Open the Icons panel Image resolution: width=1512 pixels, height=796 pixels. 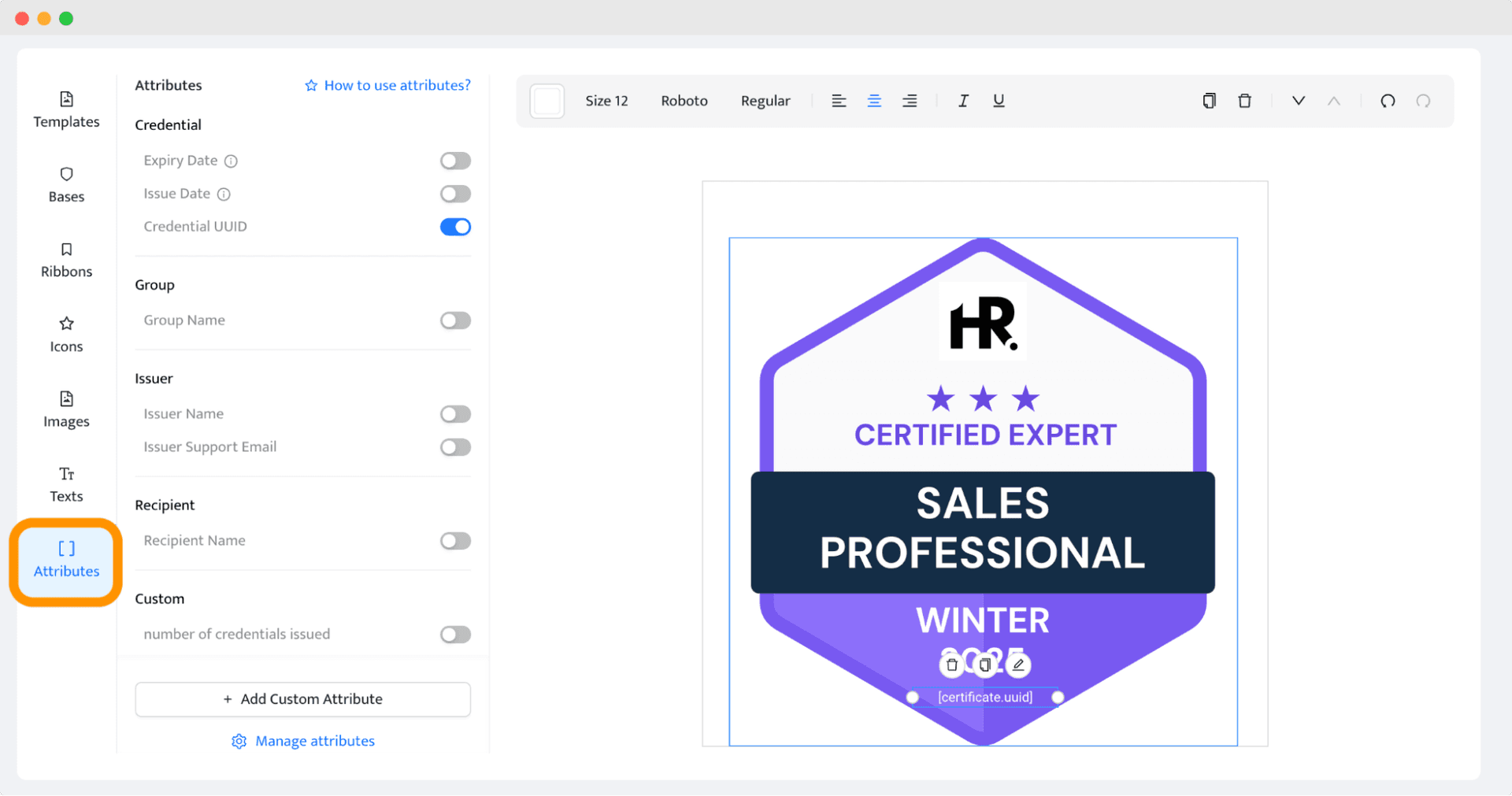pos(66,335)
